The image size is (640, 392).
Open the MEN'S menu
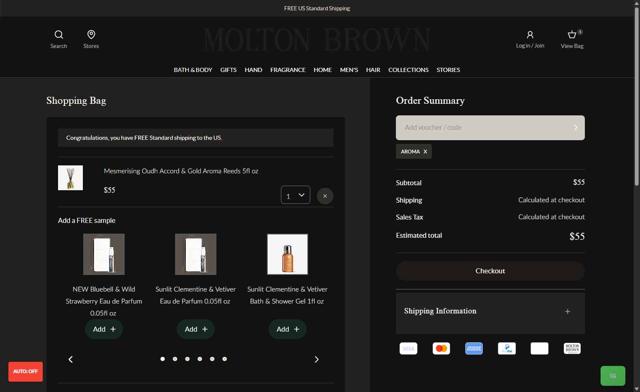point(349,70)
